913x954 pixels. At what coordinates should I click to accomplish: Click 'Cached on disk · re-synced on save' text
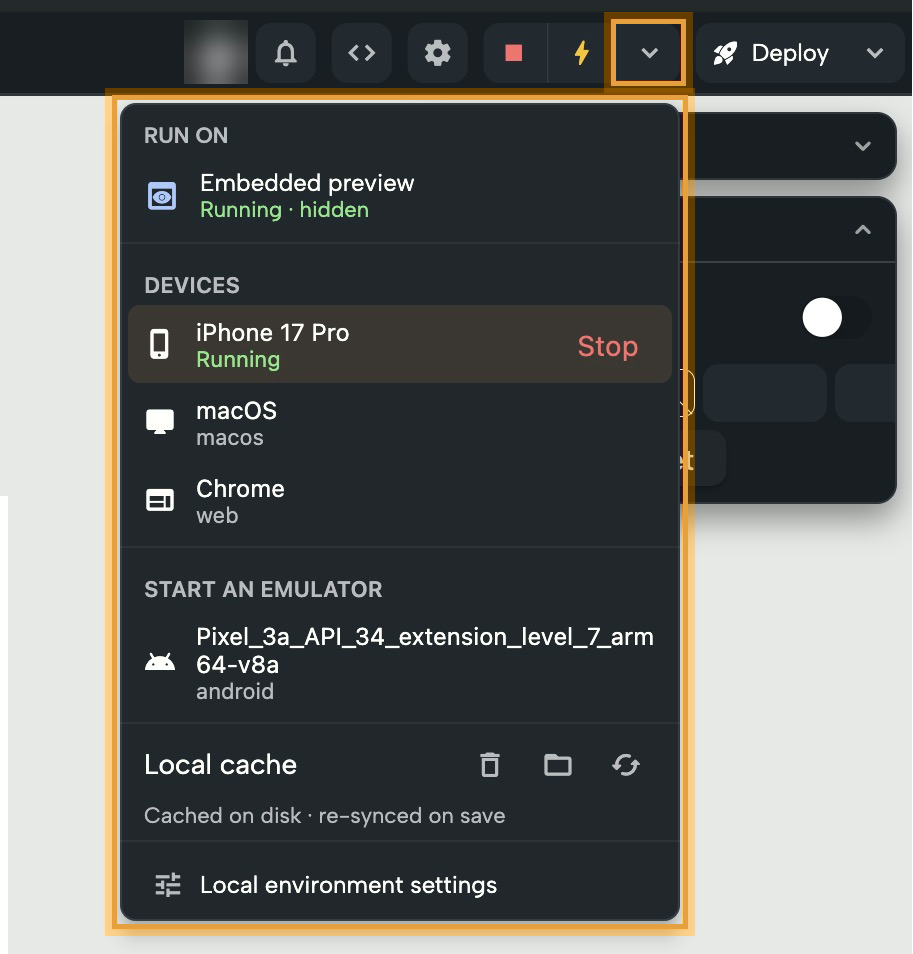click(324, 815)
